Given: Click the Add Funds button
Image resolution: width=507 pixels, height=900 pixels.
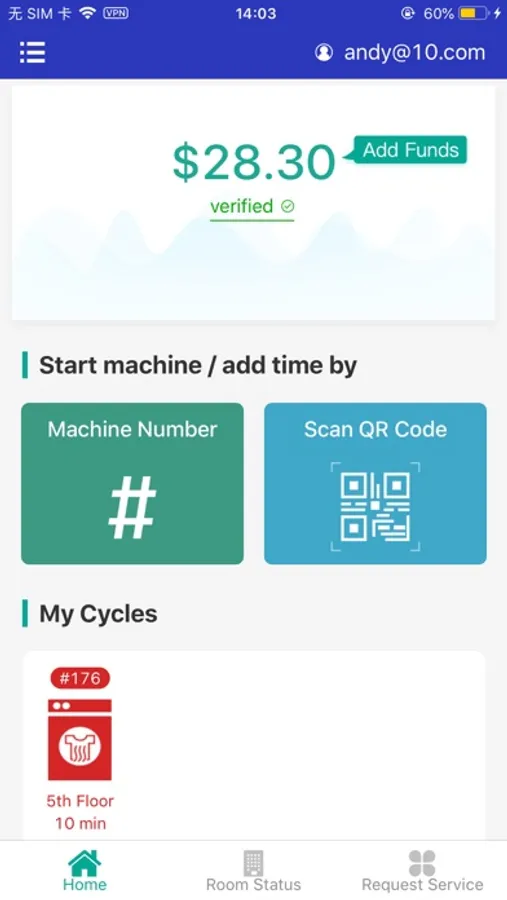Looking at the screenshot, I should pos(410,150).
